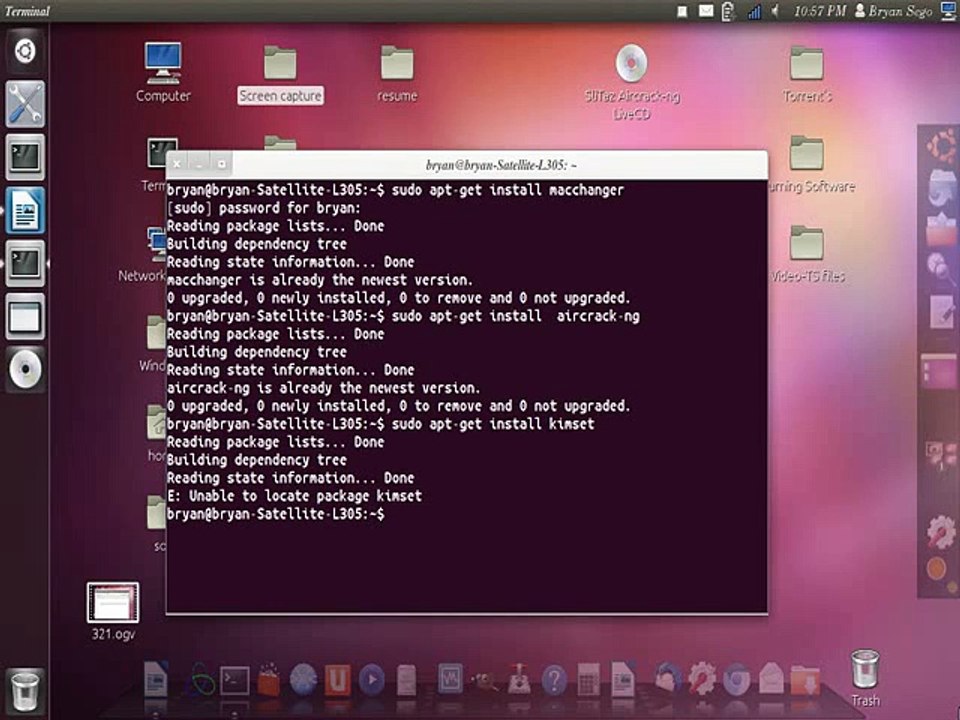This screenshot has width=960, height=720.
Task: Open the Torrent's folder
Action: [807, 73]
